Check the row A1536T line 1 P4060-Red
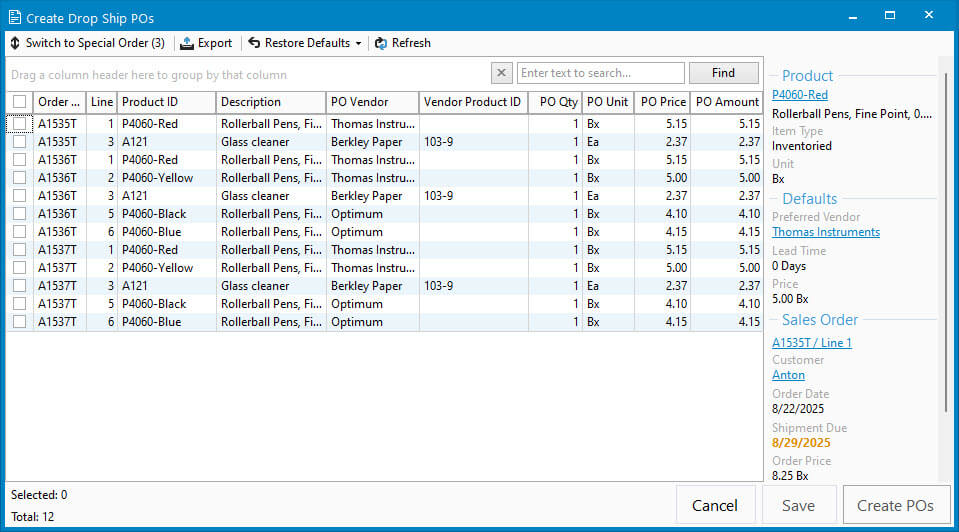This screenshot has width=959, height=532. click(20, 160)
